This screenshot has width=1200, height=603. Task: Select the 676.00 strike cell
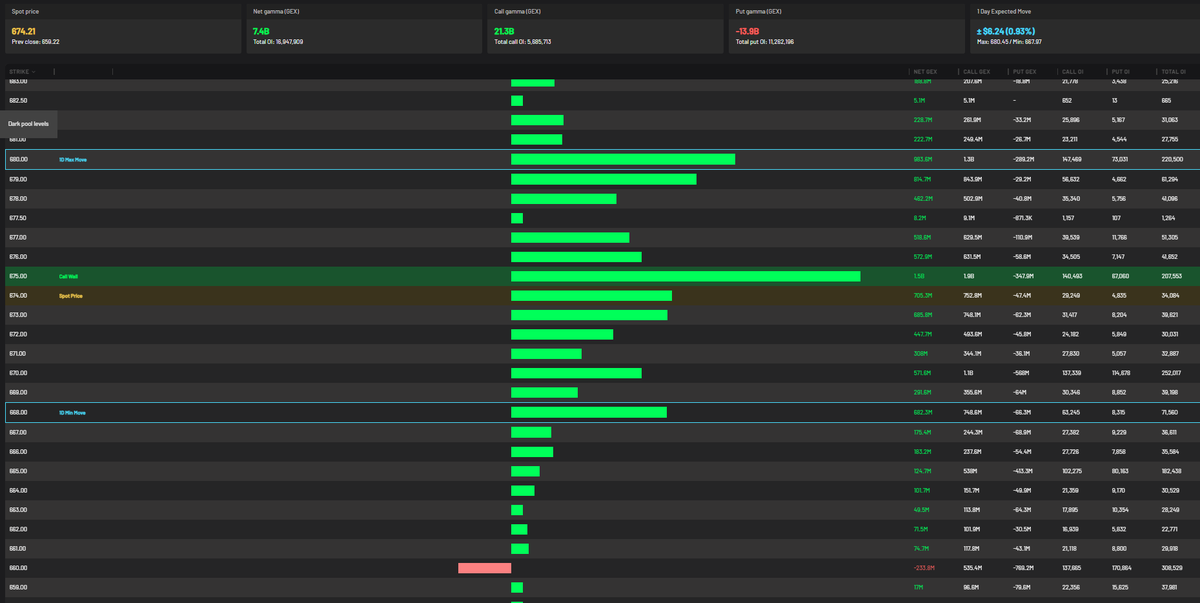17,257
